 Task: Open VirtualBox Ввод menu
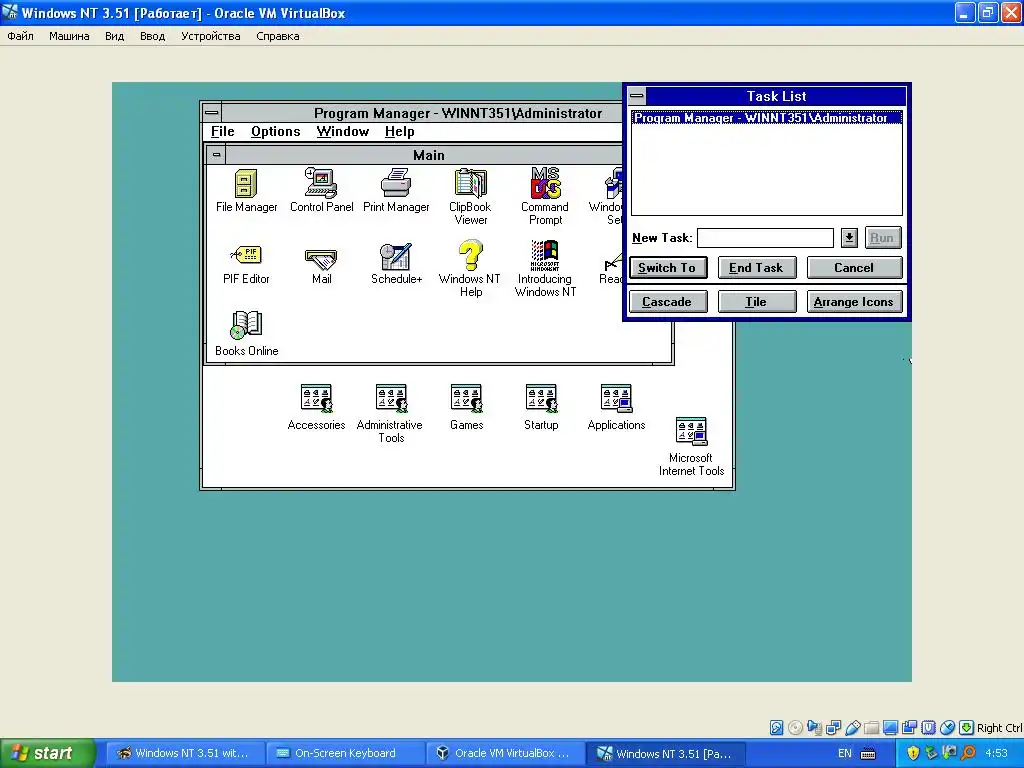click(152, 36)
